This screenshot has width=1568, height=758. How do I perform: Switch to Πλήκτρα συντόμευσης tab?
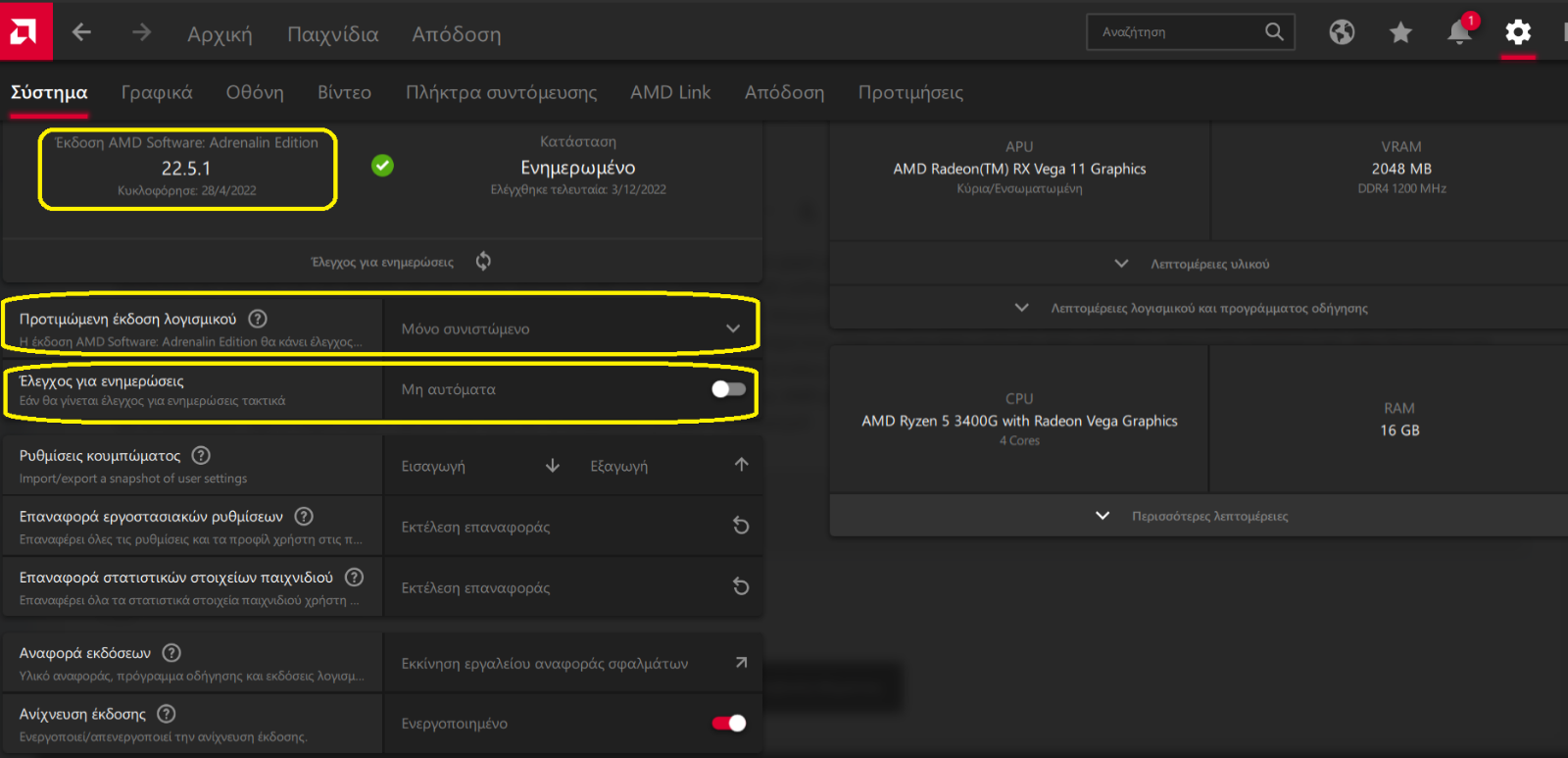[x=502, y=92]
